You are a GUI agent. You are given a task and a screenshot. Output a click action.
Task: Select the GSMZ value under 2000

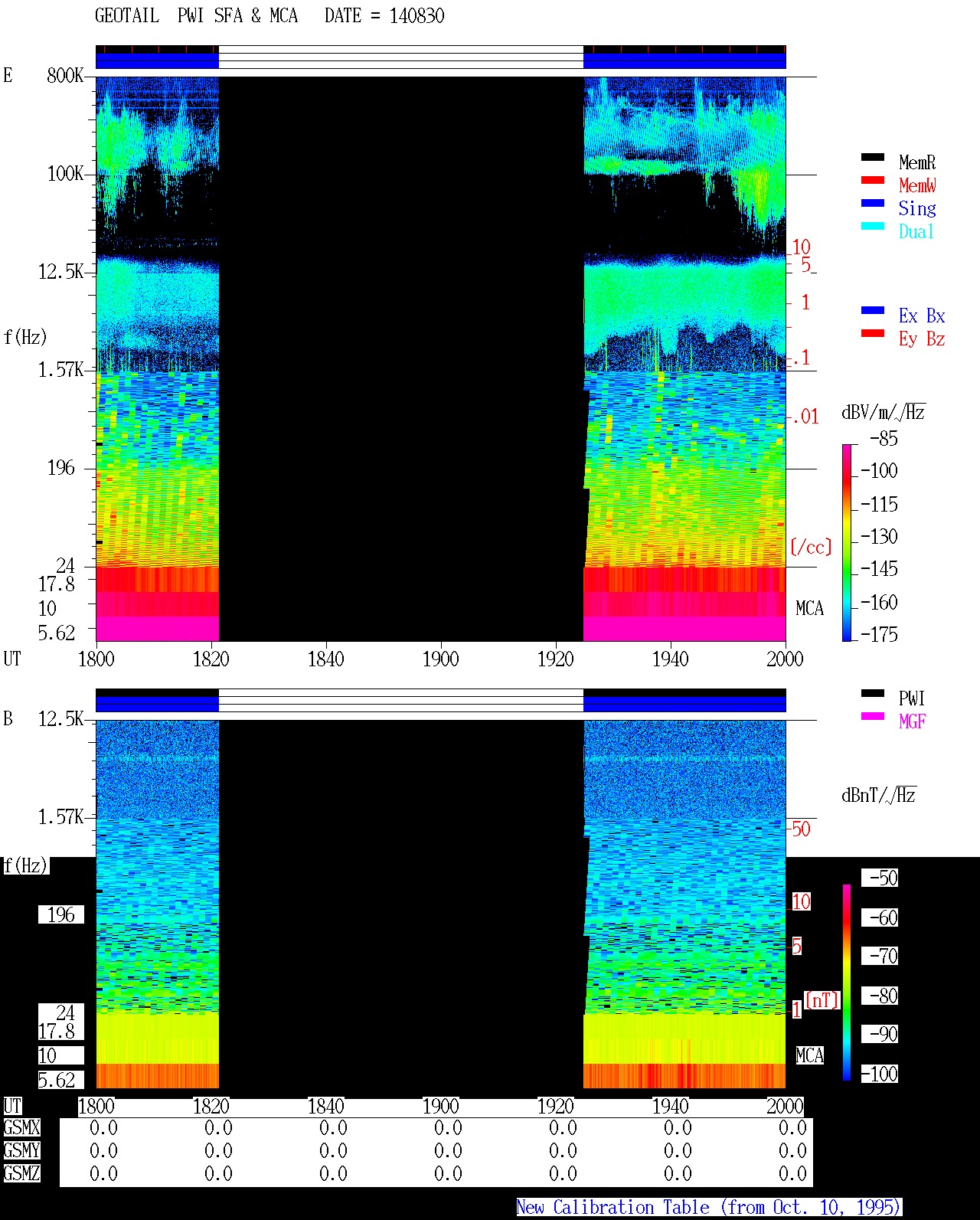(x=792, y=1173)
